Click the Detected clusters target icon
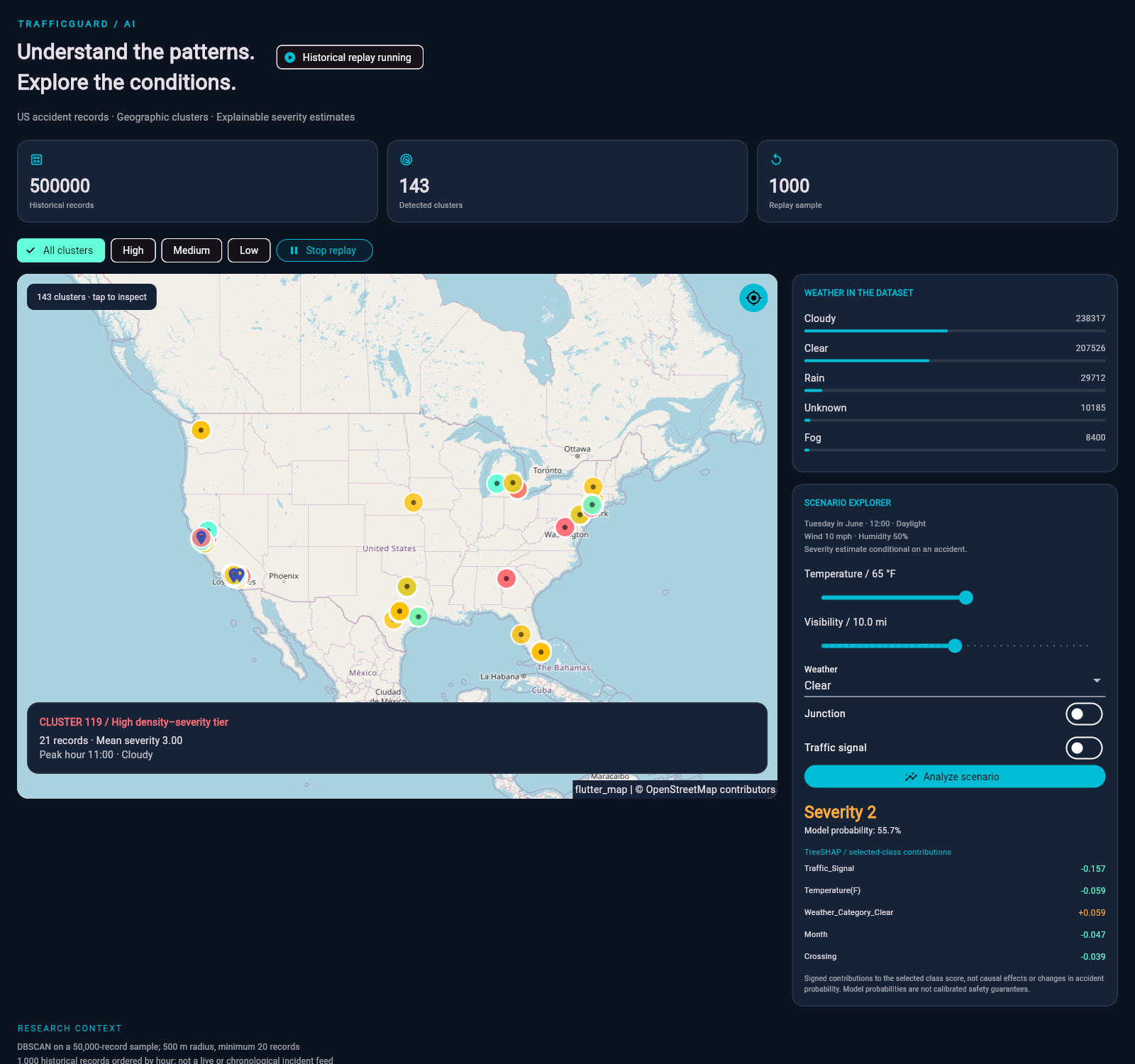Image resolution: width=1135 pixels, height=1064 pixels. (406, 160)
